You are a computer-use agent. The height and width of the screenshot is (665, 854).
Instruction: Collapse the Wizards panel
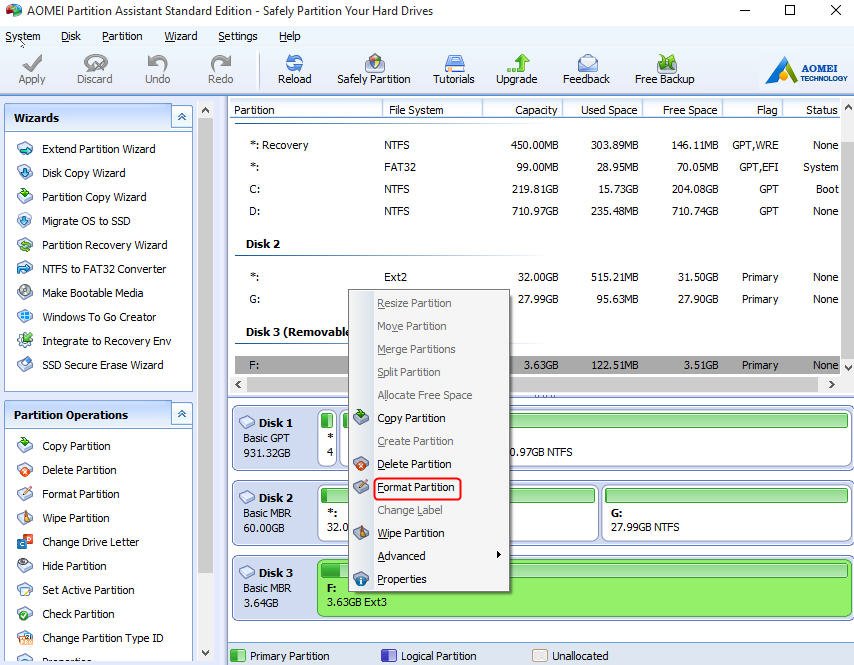coord(181,117)
